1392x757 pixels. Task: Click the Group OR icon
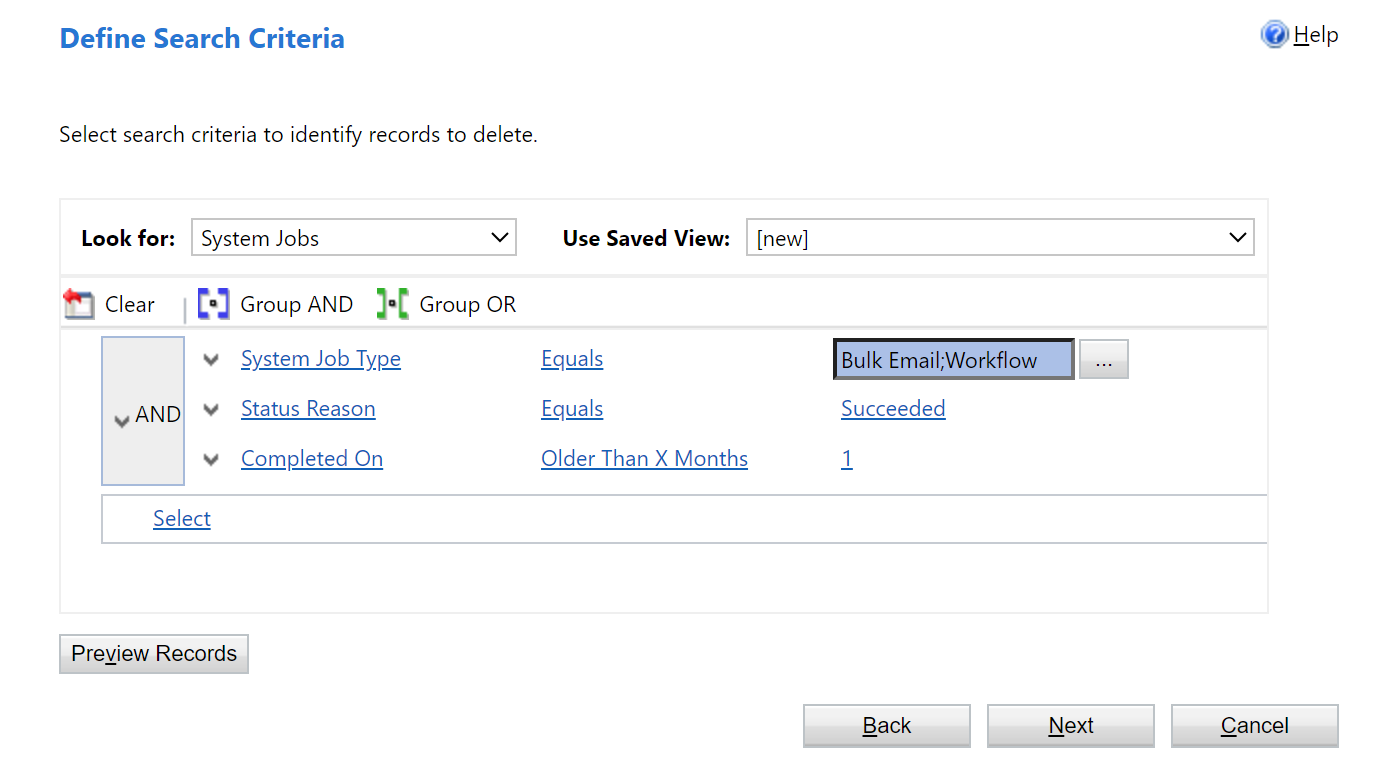pyautogui.click(x=392, y=304)
